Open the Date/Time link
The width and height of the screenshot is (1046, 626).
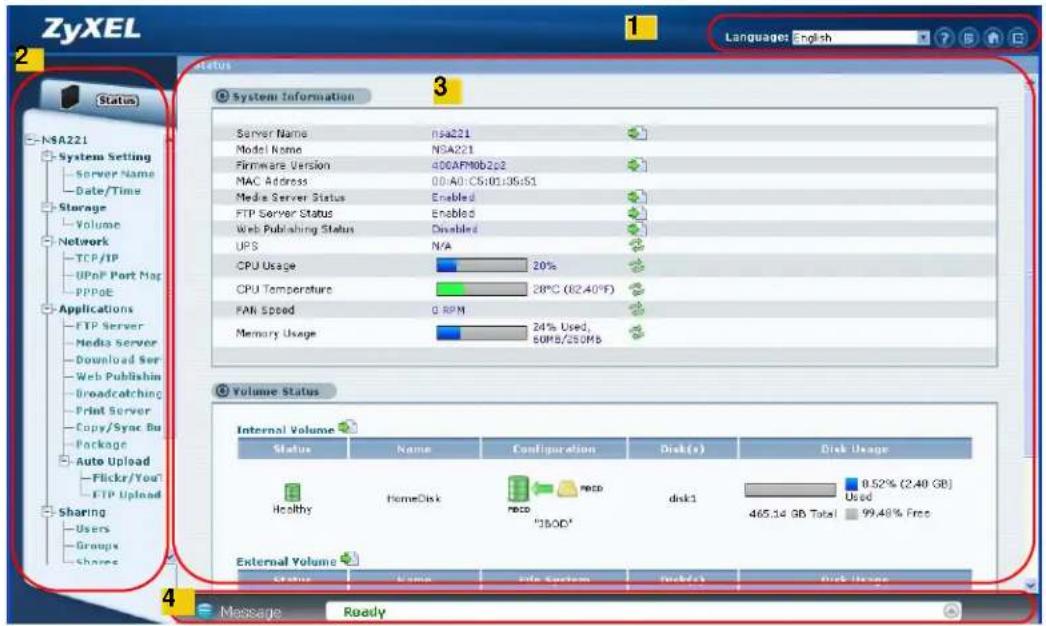point(108,191)
